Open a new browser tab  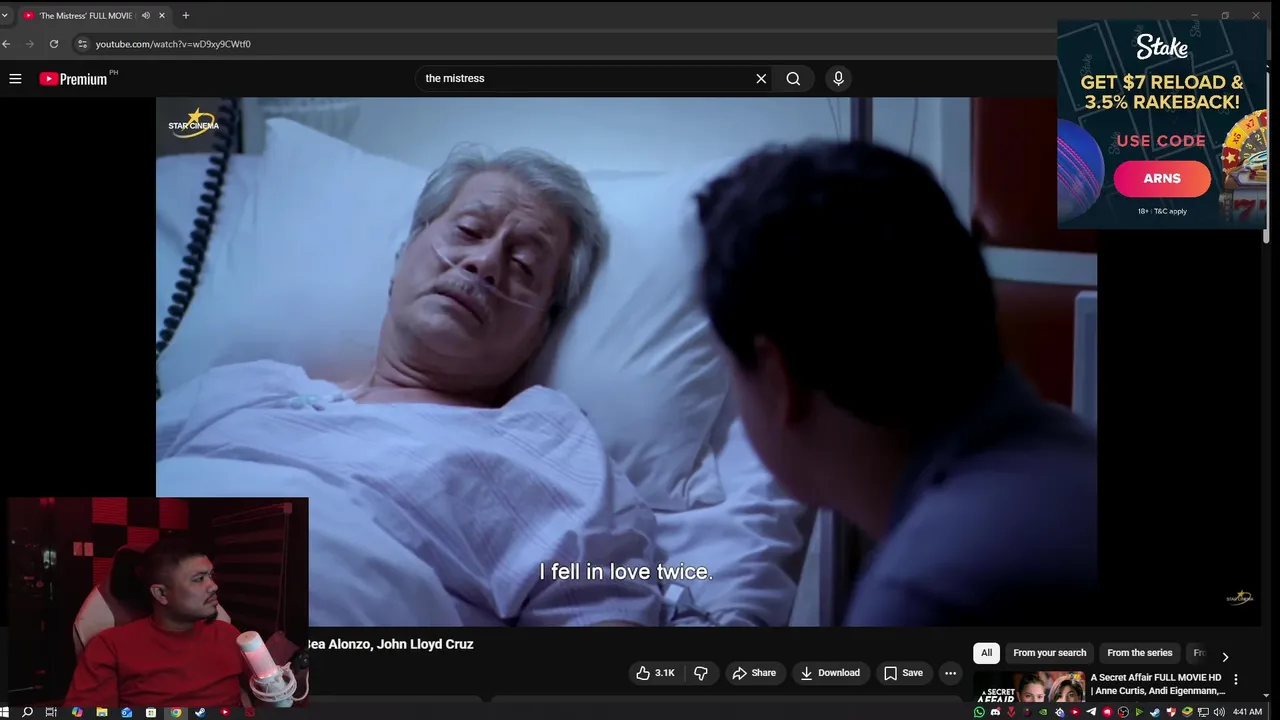186,15
